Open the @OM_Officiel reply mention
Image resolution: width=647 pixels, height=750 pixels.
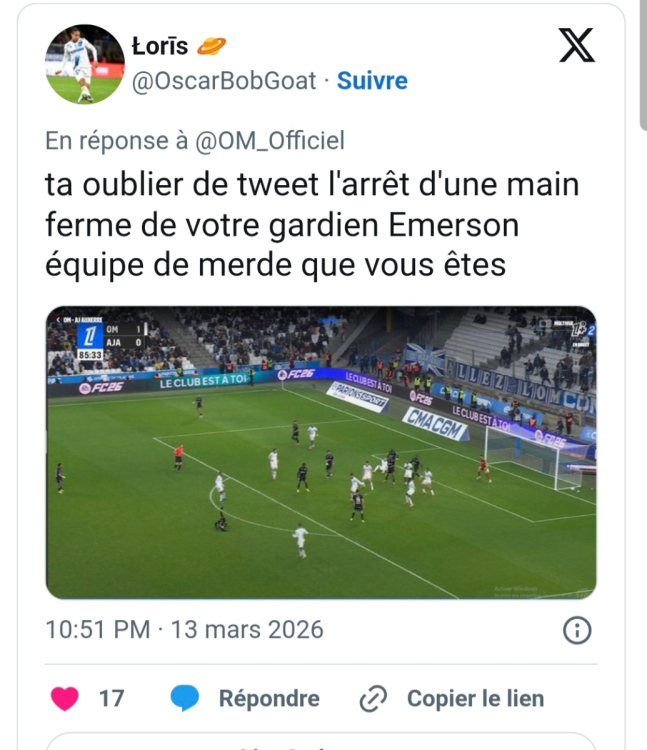tap(270, 141)
